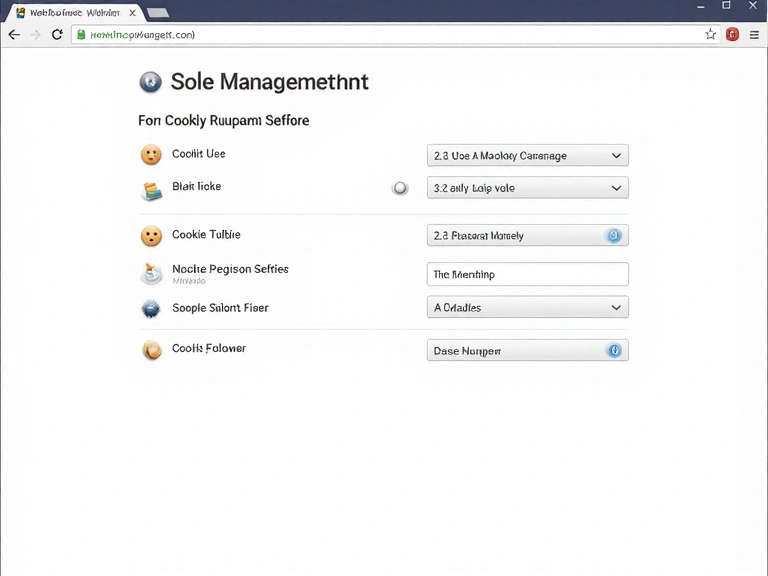This screenshot has height=576, width=768.
Task: Click the round logo icon beside Sole Managemethnt
Action: [x=150, y=82]
